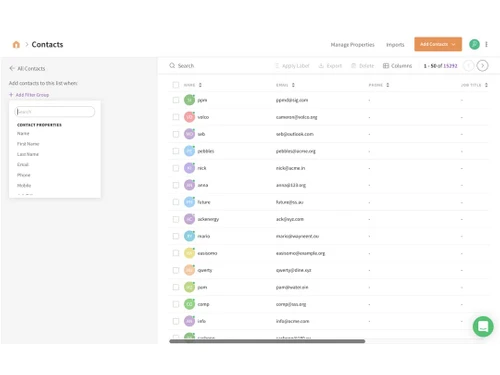Open avatar of contact easisomo

click(189, 253)
